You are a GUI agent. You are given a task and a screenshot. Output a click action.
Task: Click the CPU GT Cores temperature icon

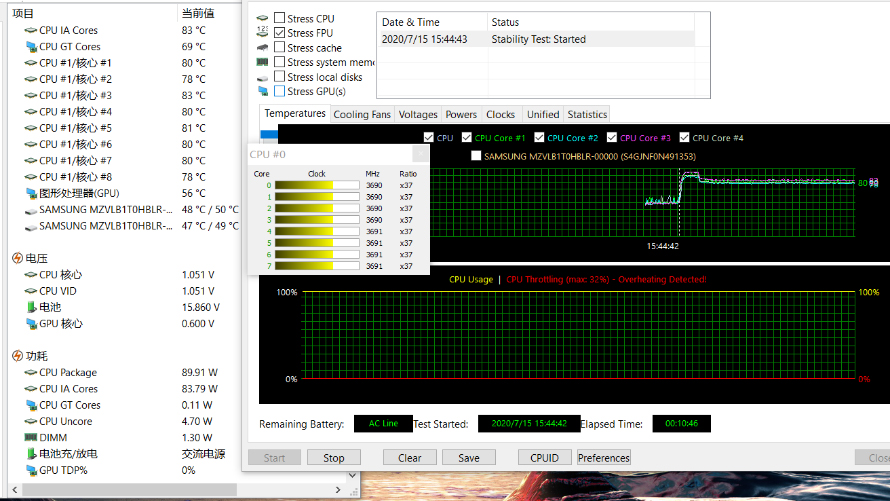coord(31,47)
